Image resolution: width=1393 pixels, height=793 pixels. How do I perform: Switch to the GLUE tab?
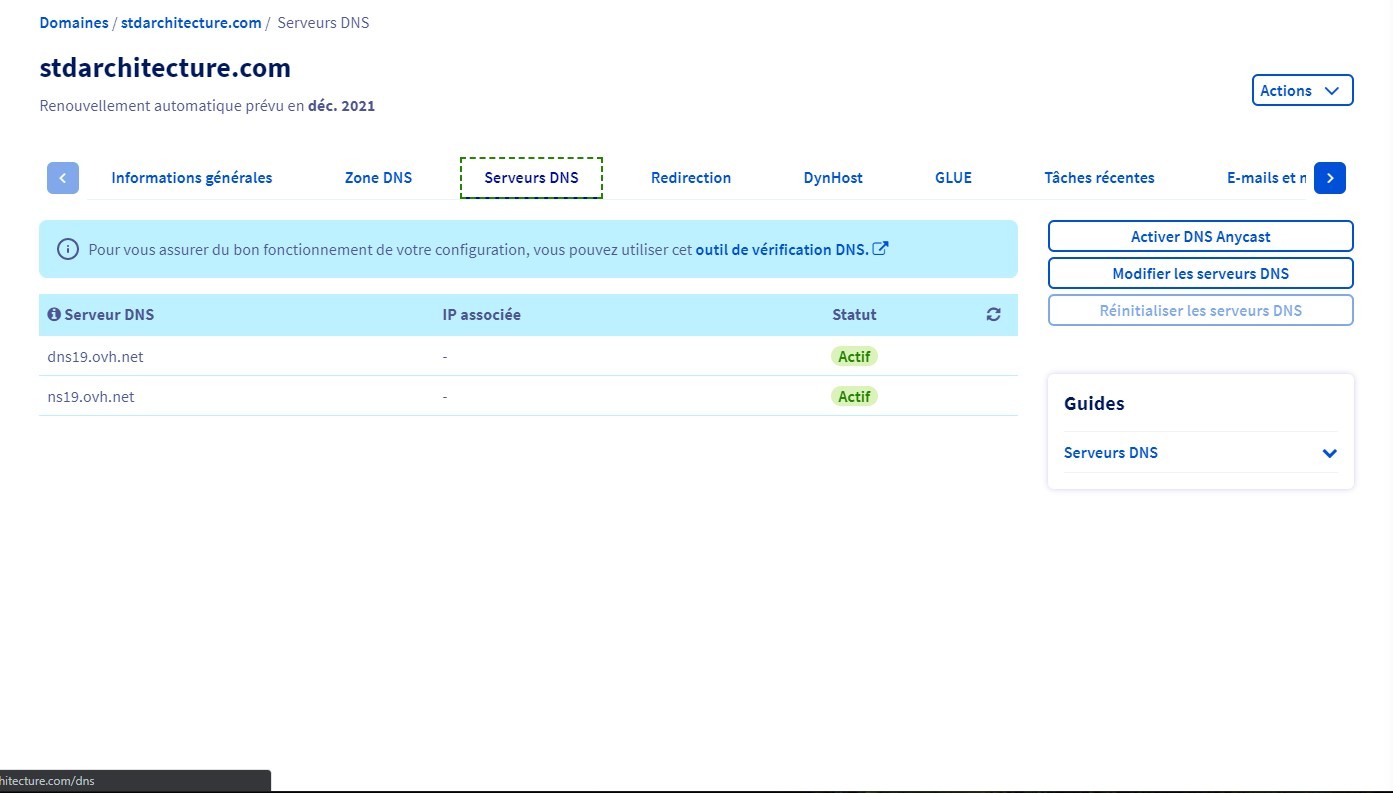coord(953,178)
